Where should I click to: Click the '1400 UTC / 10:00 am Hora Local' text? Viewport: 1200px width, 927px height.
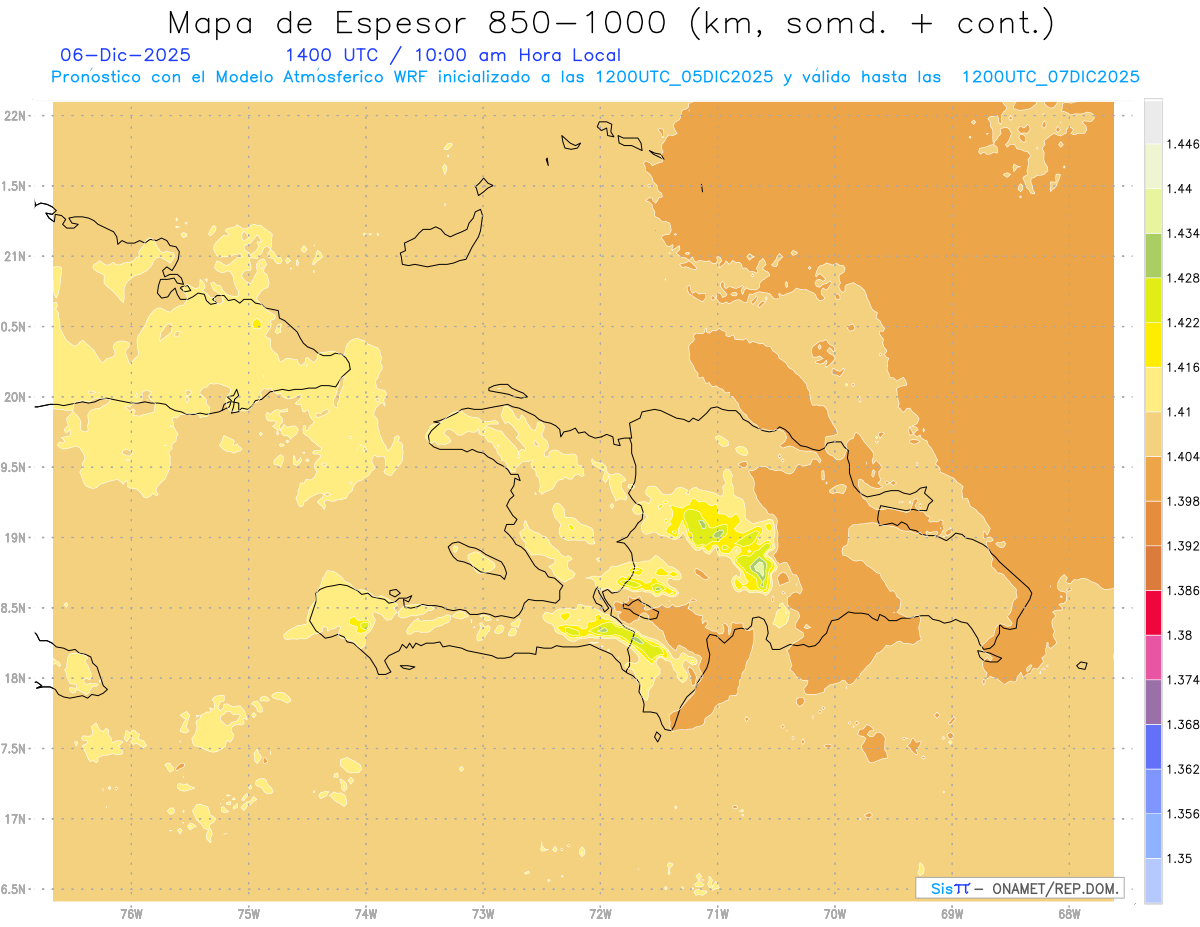[x=453, y=55]
